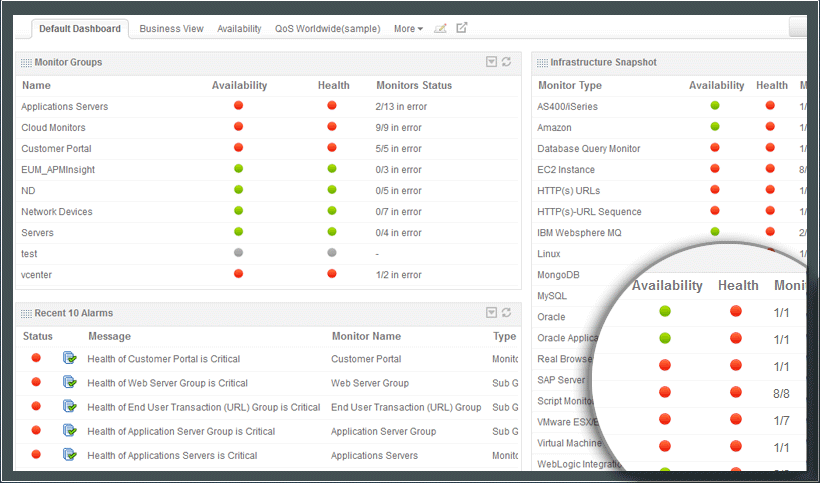Sort alarms by Monitor Name column header
The width and height of the screenshot is (820, 483).
pyautogui.click(x=367, y=336)
